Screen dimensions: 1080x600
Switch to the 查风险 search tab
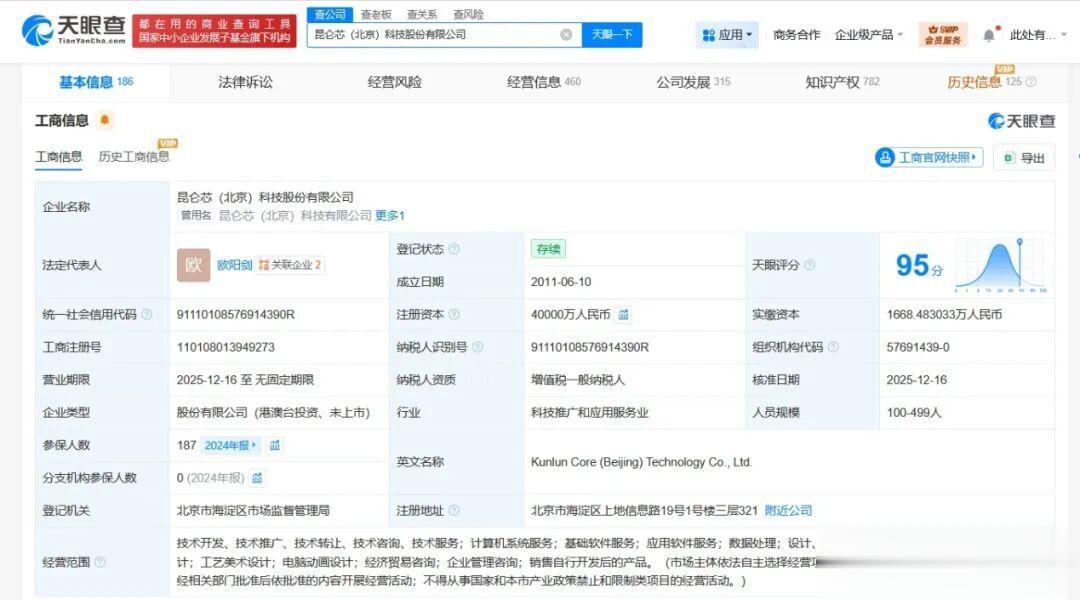(468, 14)
